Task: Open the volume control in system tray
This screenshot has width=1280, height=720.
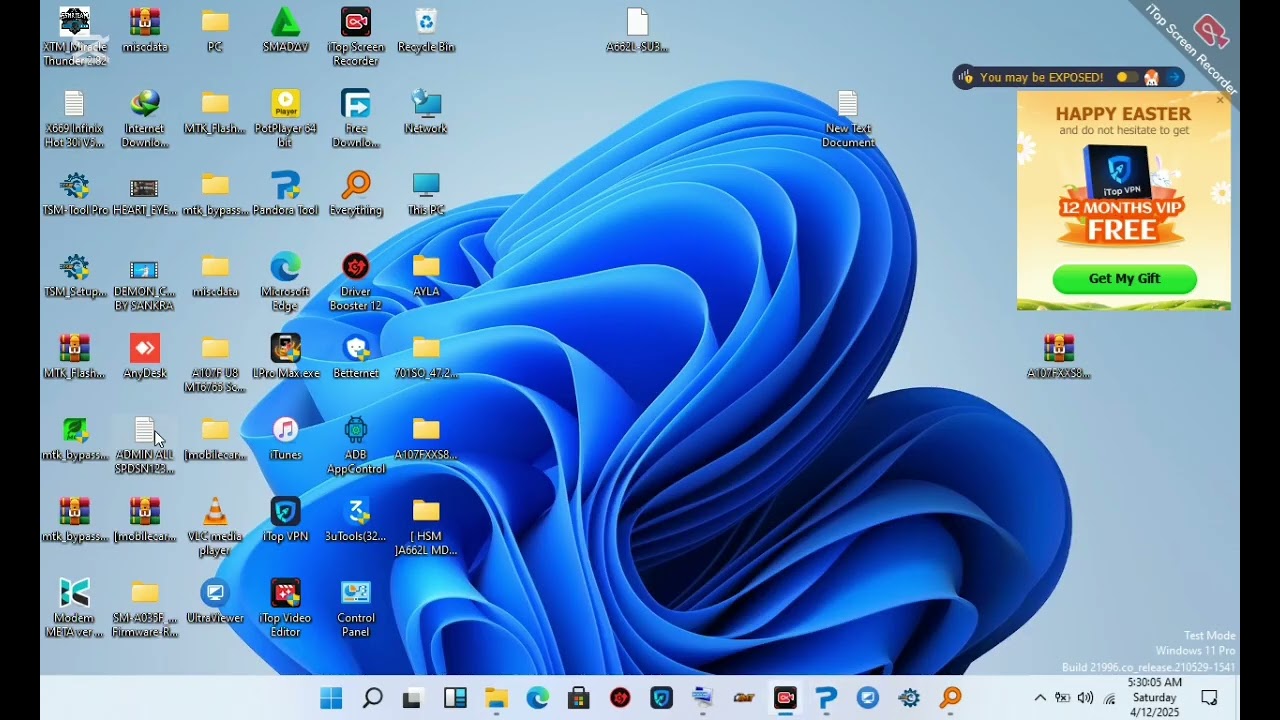Action: [1085, 698]
